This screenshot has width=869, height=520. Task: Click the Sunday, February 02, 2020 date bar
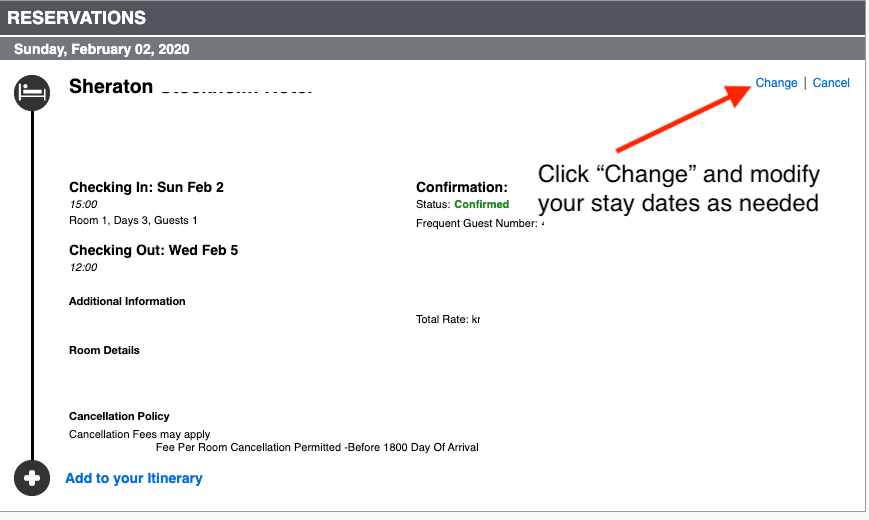click(101, 49)
